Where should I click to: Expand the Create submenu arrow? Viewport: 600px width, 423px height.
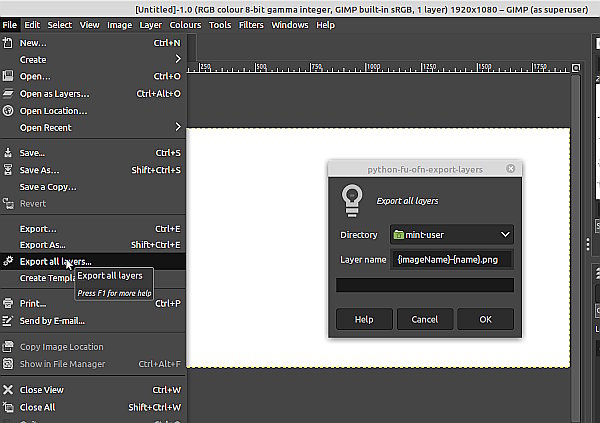(x=178, y=59)
